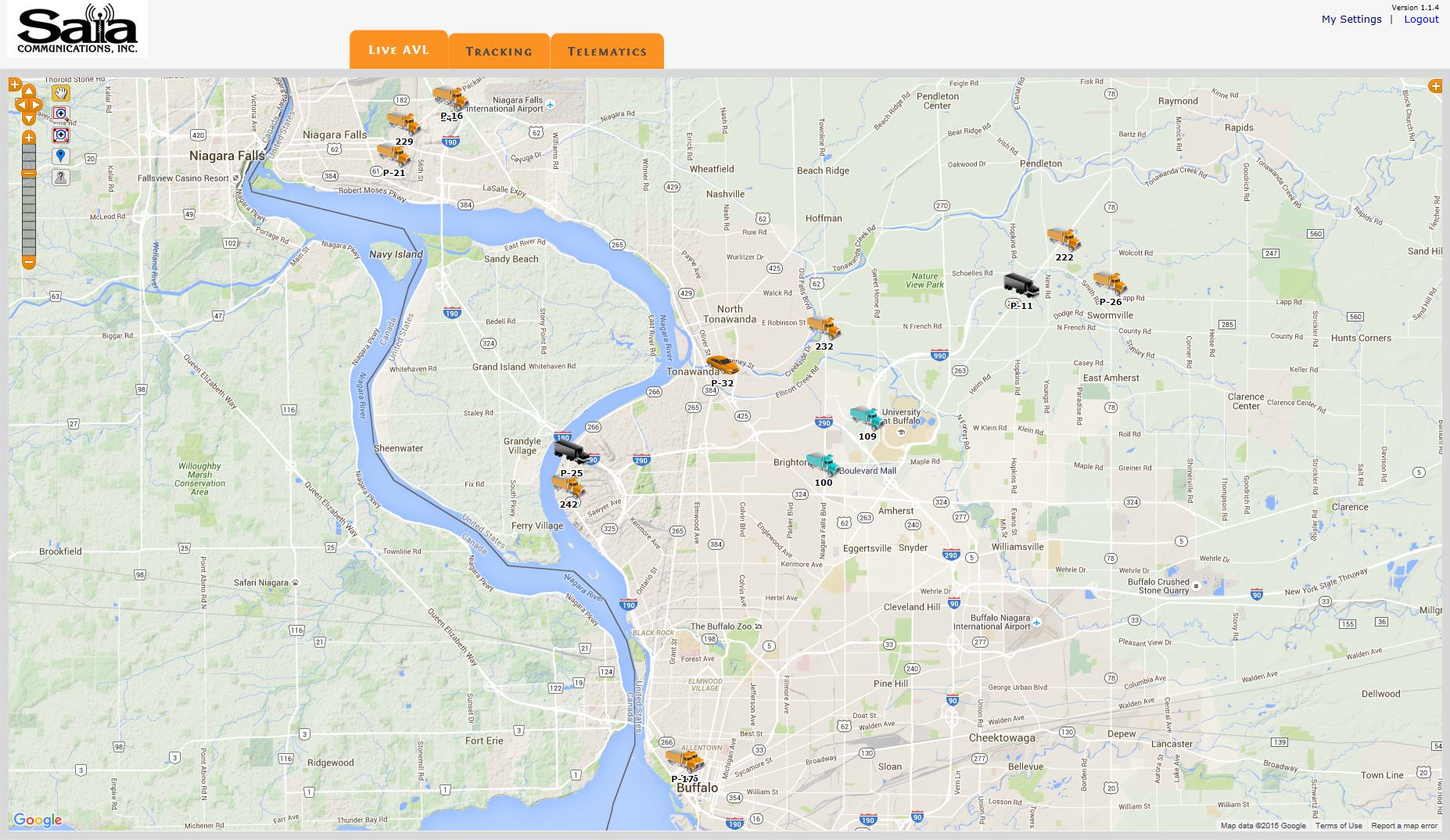Expand the top-left plus panel

[x=15, y=84]
